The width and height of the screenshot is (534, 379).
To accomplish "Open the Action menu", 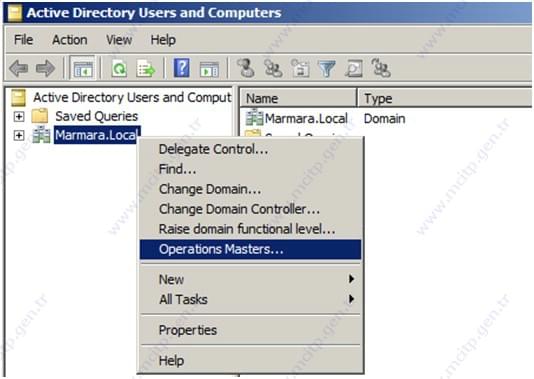I will point(69,40).
